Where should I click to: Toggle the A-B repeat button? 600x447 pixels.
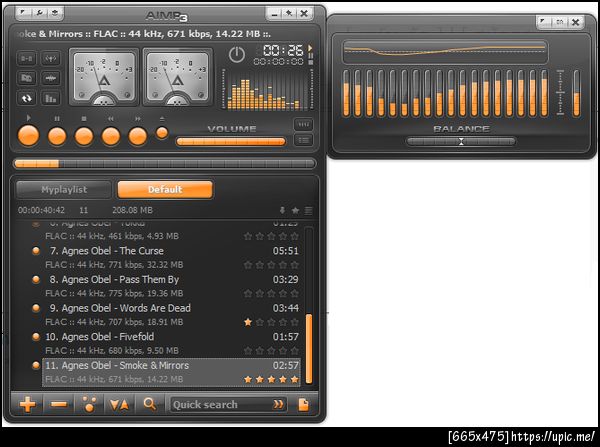tap(26, 58)
